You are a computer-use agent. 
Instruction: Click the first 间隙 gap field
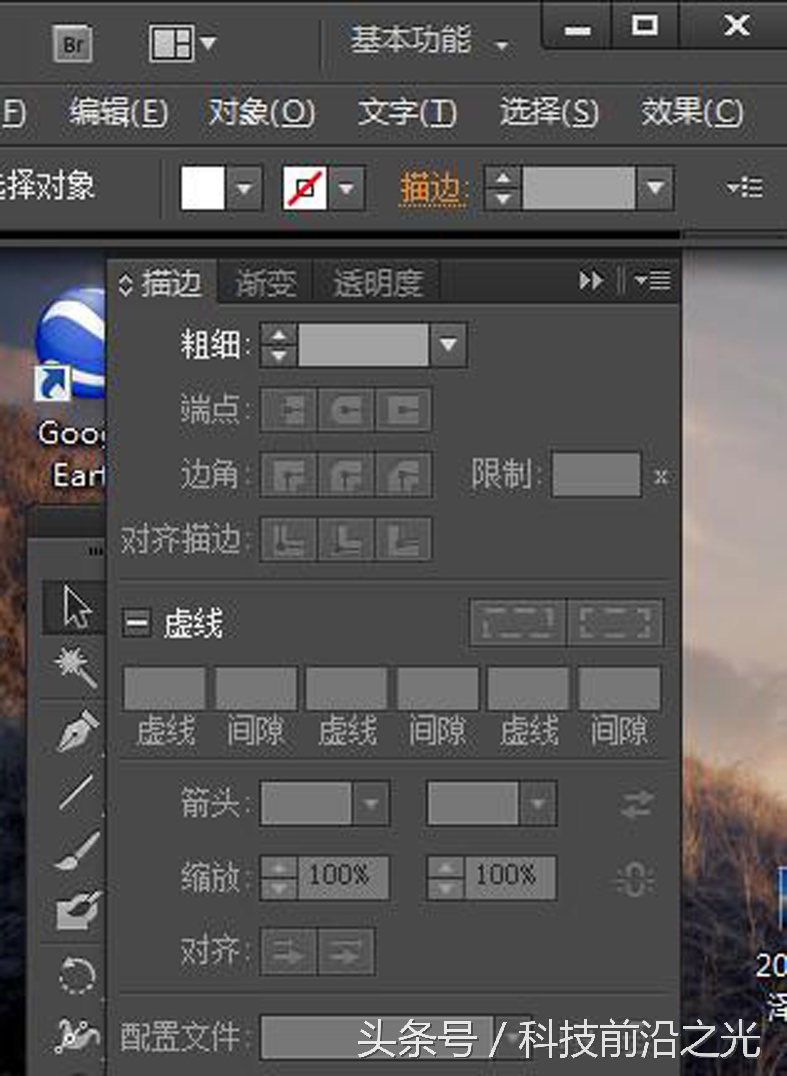[x=256, y=688]
